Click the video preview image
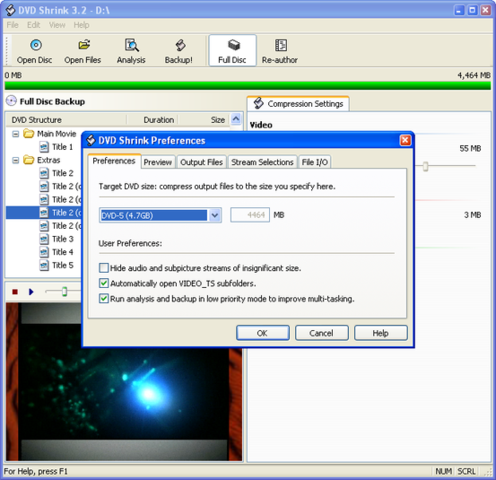The height and width of the screenshot is (480, 496). click(x=124, y=382)
